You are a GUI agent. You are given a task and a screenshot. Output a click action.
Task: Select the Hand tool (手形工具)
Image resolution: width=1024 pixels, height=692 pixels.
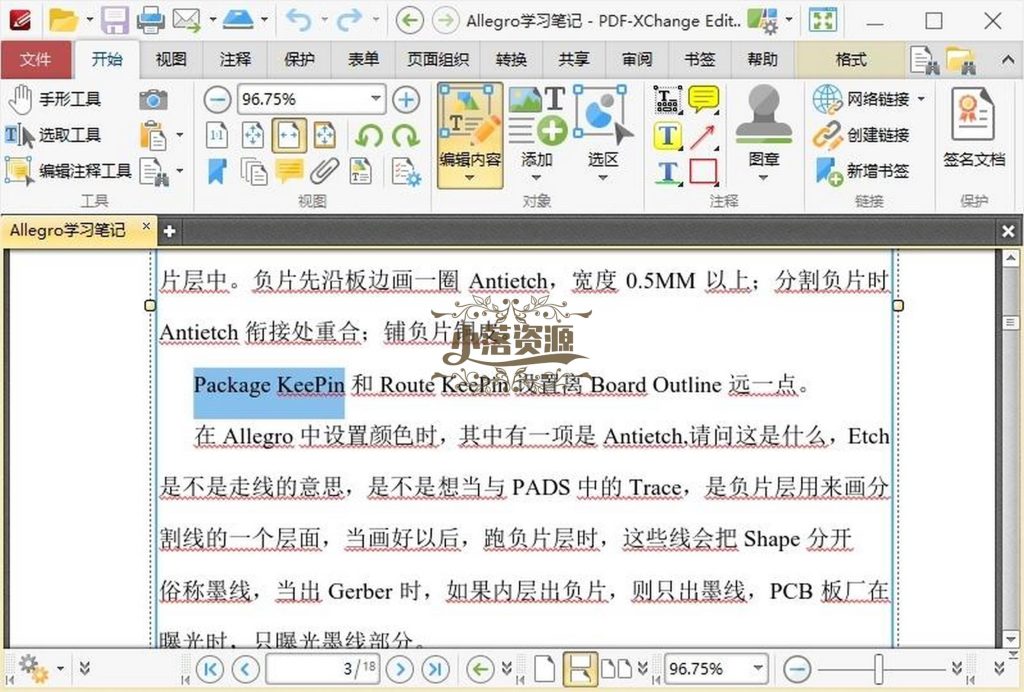[55, 99]
